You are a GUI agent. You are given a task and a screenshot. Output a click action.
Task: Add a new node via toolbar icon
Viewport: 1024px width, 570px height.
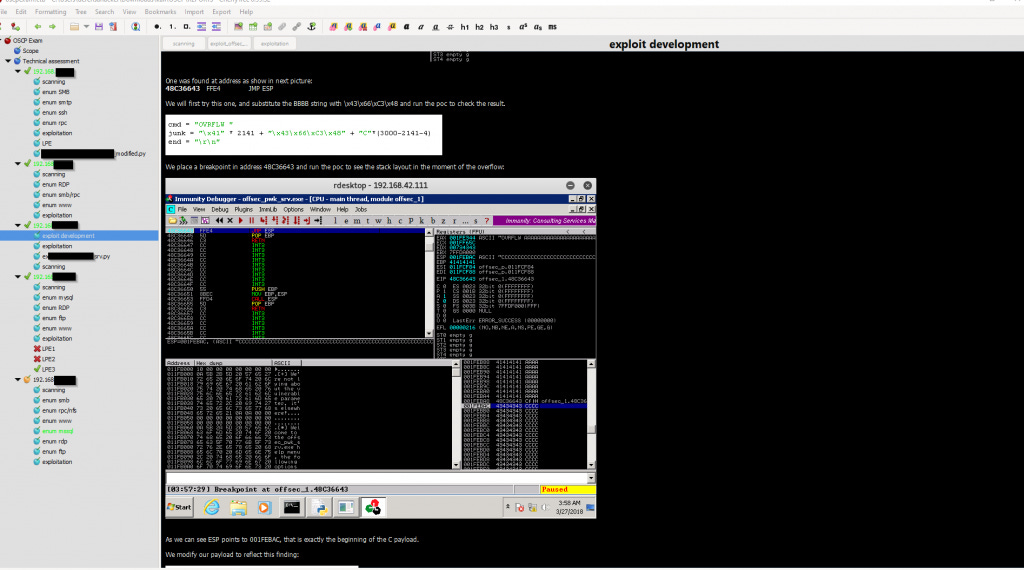point(15,27)
